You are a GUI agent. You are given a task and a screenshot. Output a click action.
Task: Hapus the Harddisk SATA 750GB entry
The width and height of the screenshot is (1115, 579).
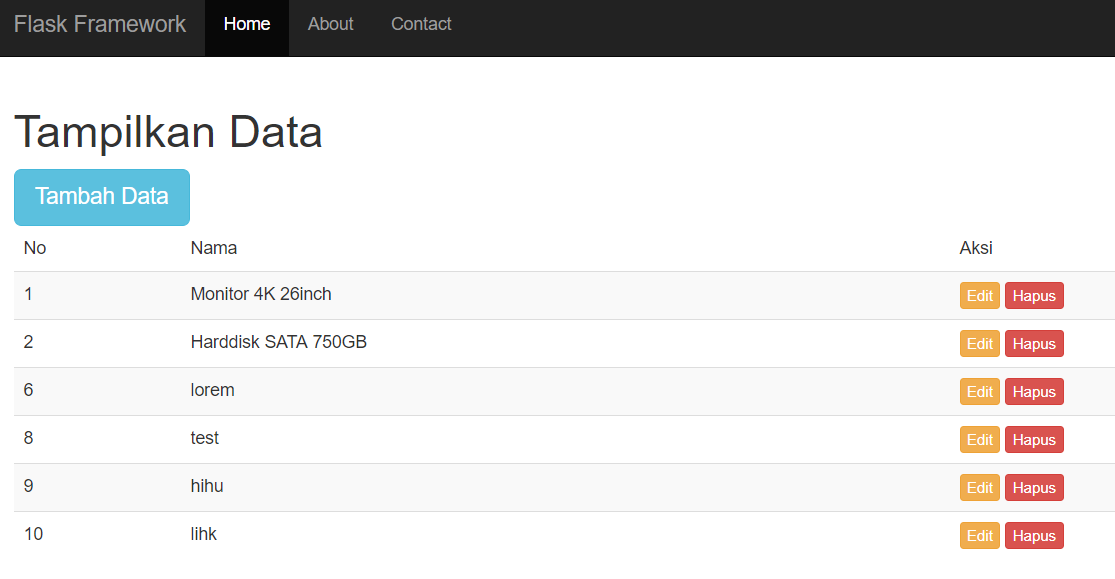1034,343
